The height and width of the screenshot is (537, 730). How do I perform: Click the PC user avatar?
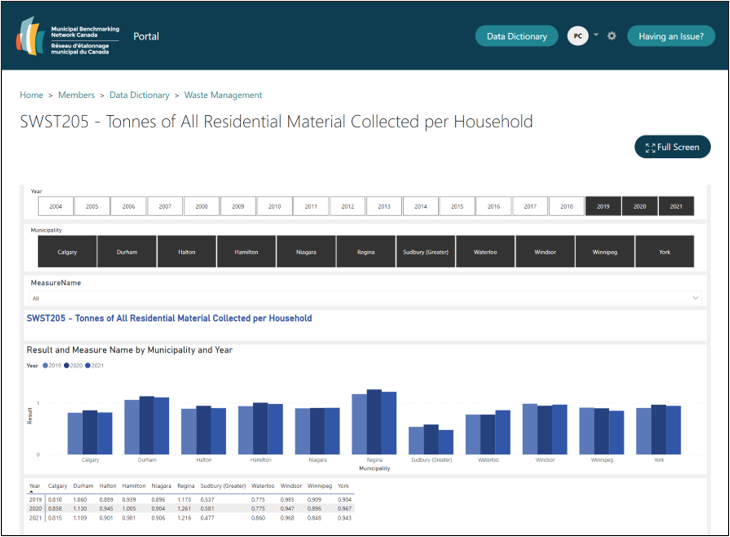click(x=577, y=36)
